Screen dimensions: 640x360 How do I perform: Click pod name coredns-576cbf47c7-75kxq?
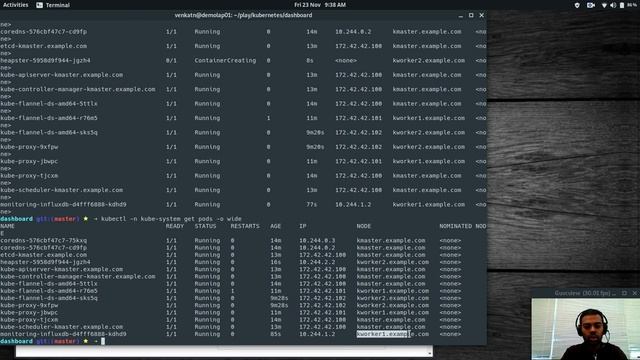pyautogui.click(x=43, y=240)
